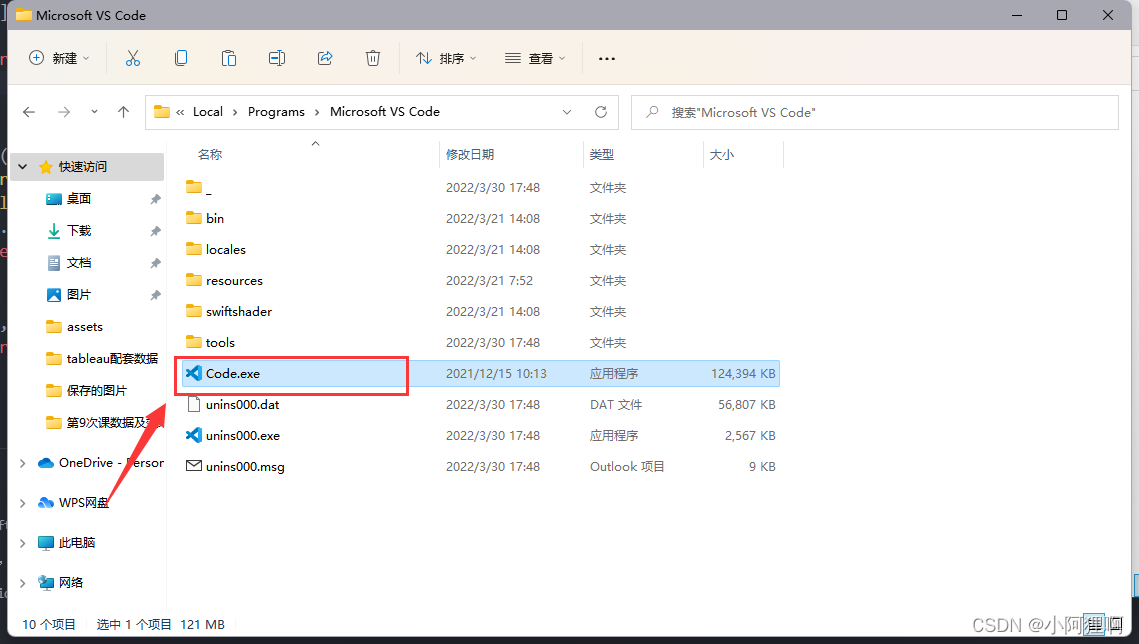
Task: Open 文档 in sidebar
Action: [78, 263]
